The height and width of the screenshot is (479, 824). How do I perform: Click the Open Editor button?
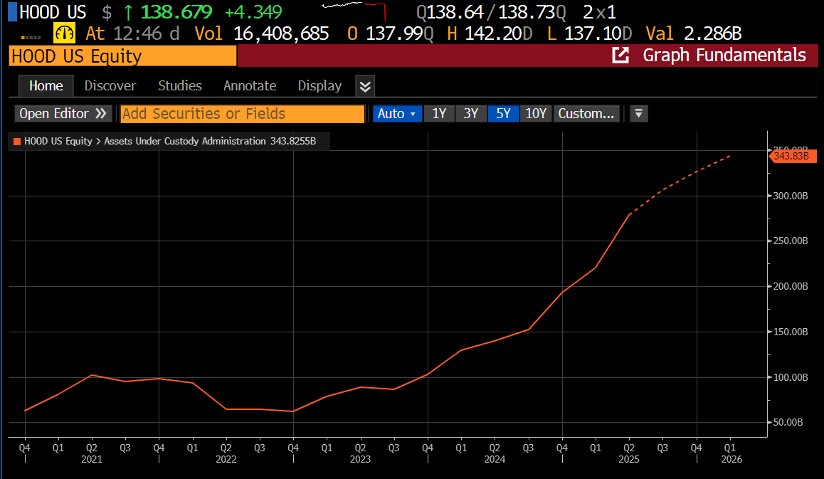[x=63, y=114]
